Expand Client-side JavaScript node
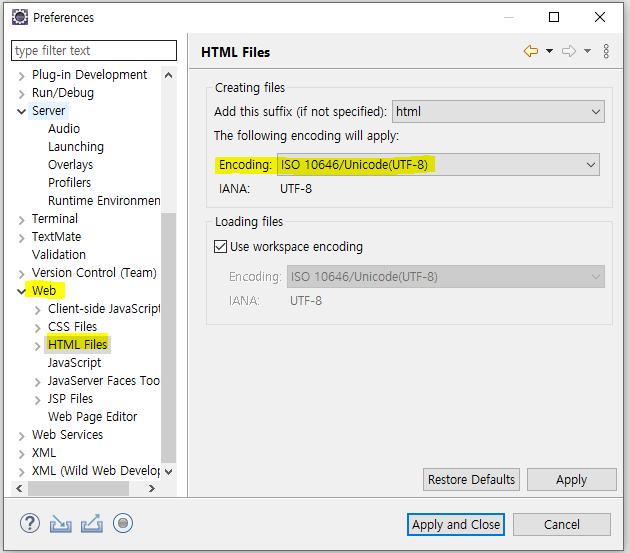Image resolution: width=630 pixels, height=553 pixels. tap(37, 309)
